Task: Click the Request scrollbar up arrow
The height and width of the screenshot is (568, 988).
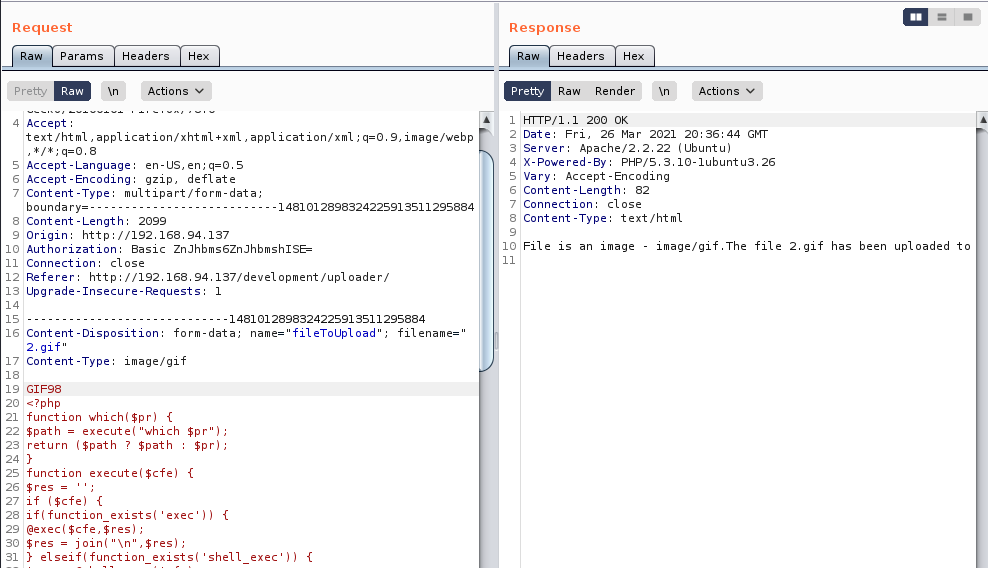Action: click(486, 120)
